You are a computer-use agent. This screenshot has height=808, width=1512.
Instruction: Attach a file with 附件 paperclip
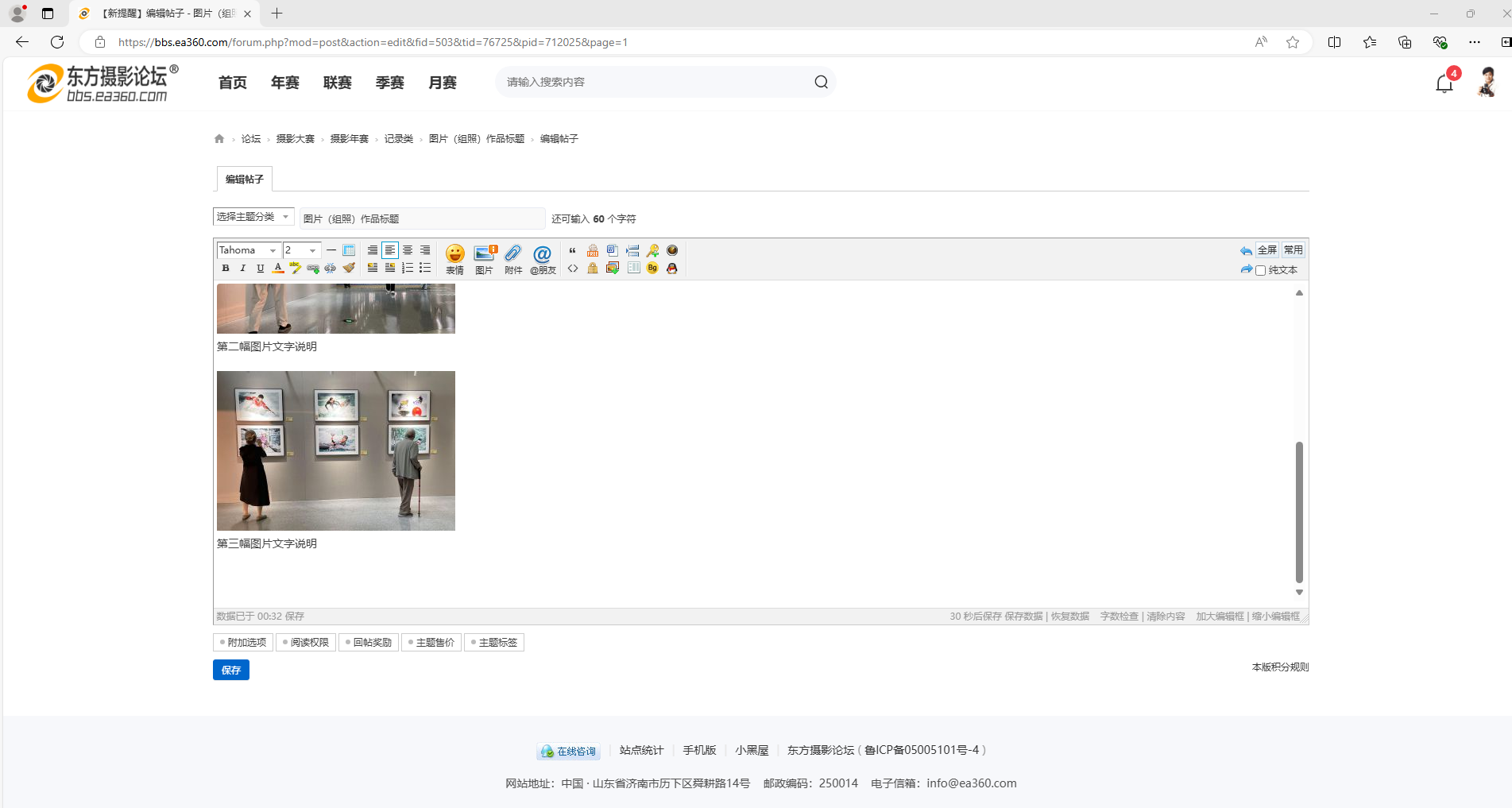513,259
